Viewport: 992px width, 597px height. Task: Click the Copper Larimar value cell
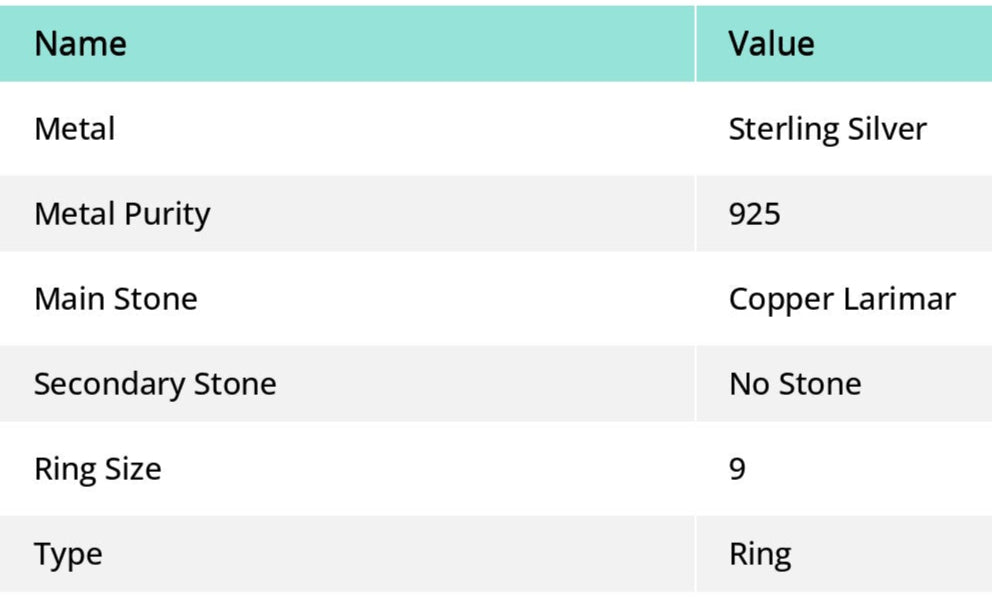pos(842,299)
